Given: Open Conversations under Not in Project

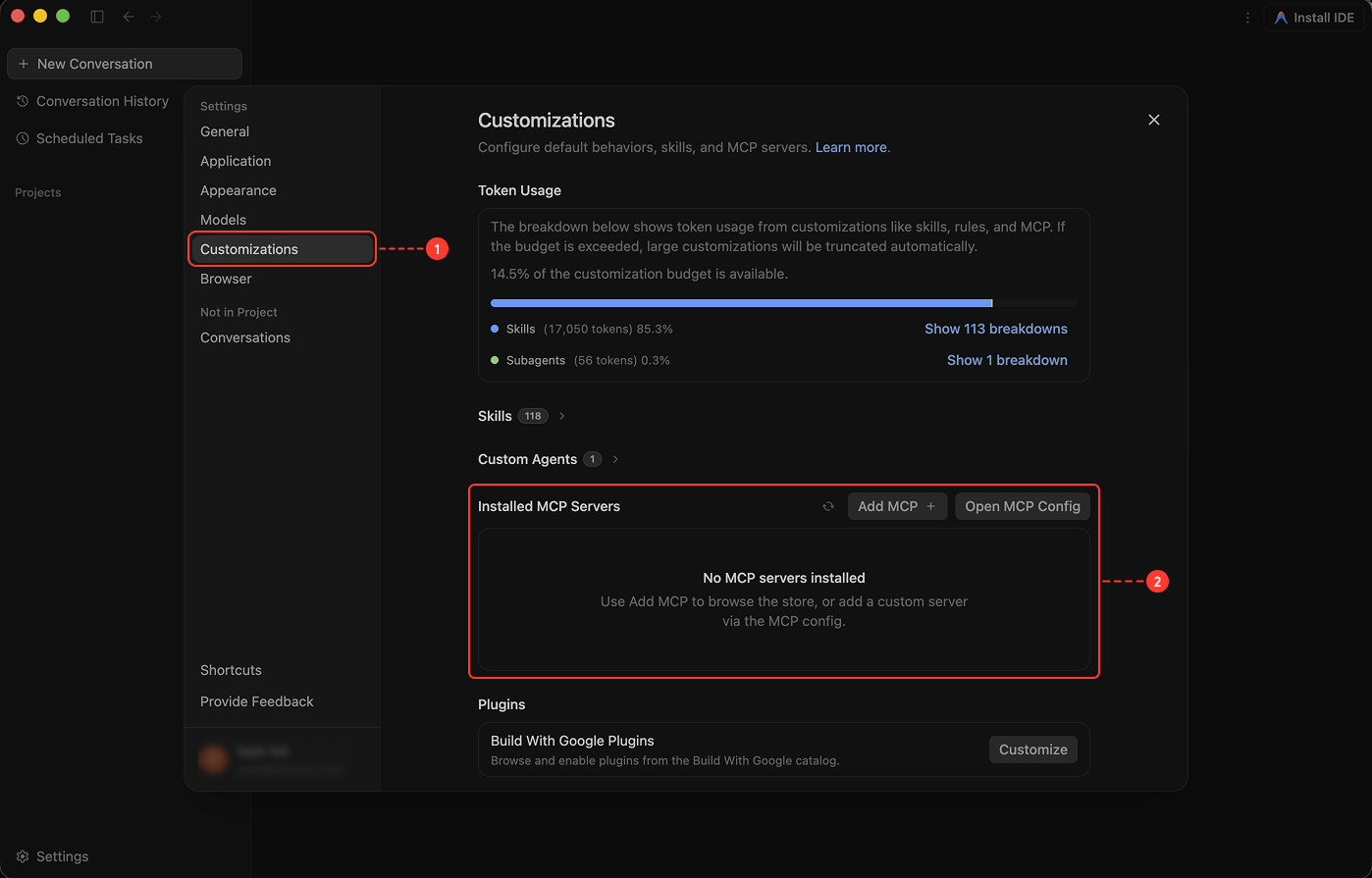Looking at the screenshot, I should [245, 337].
